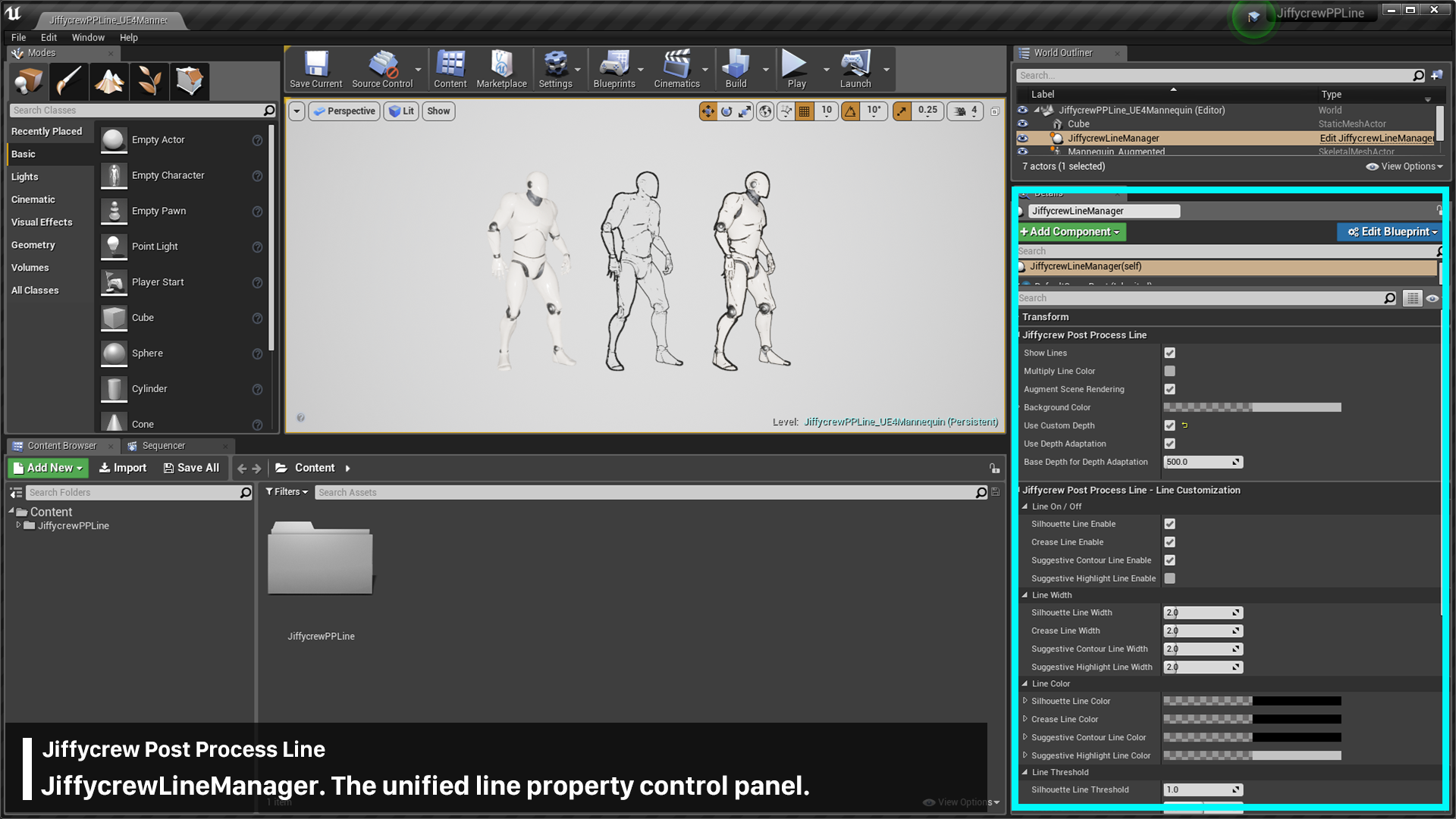Toggle Cube visibility eye in World Outliner
The width and height of the screenshot is (1456, 819).
pos(1022,124)
